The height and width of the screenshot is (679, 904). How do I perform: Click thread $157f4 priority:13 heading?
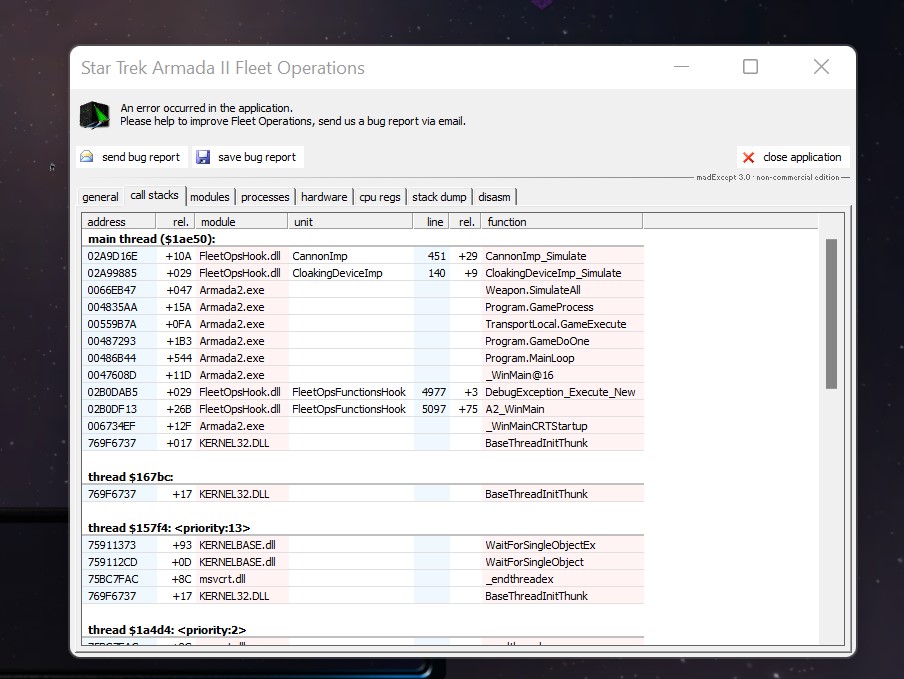coord(169,528)
